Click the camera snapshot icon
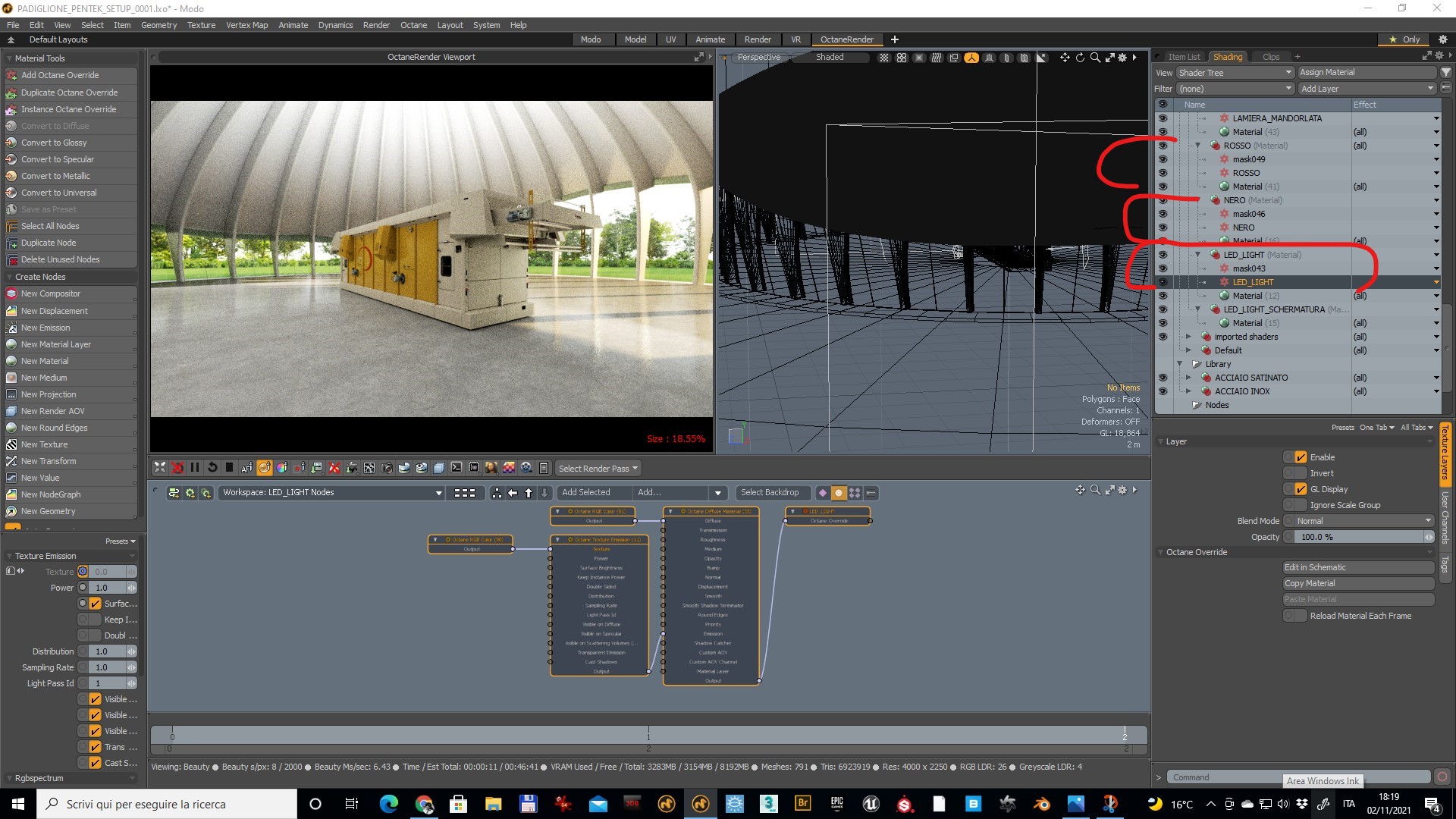Image resolution: width=1456 pixels, height=819 pixels. point(387,468)
